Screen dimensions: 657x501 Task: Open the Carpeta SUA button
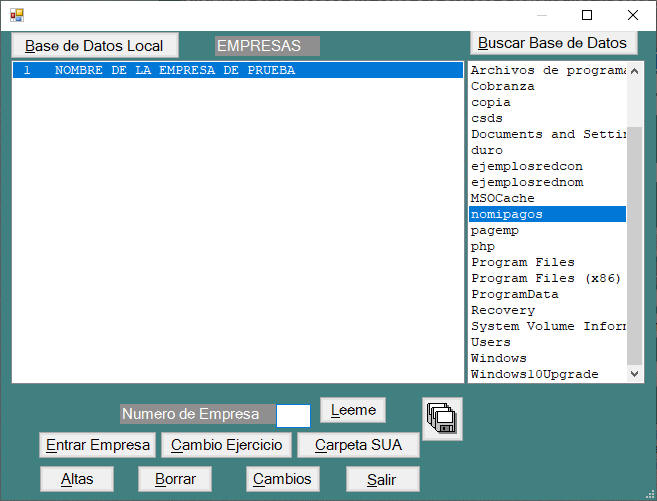coord(358,445)
